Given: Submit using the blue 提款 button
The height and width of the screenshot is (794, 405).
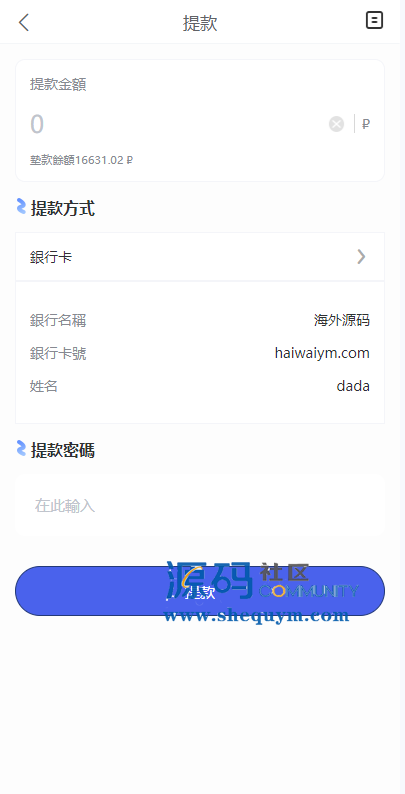Looking at the screenshot, I should [200, 591].
